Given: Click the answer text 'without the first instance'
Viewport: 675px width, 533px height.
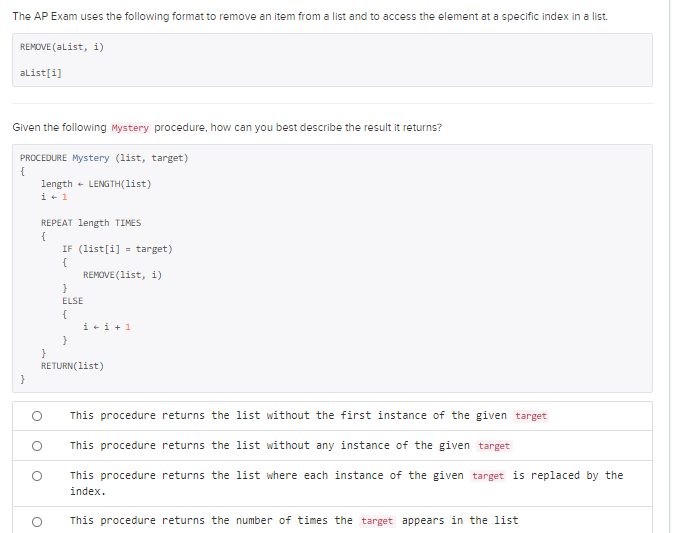Looking at the screenshot, I should [x=347, y=415].
